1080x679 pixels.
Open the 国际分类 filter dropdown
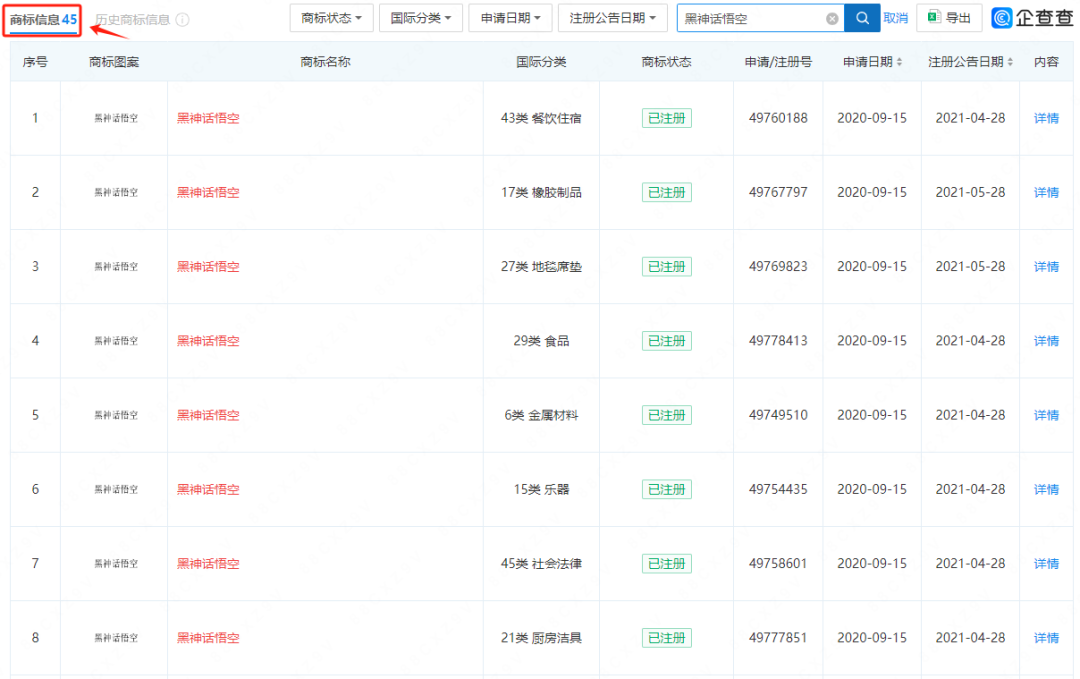coord(420,18)
